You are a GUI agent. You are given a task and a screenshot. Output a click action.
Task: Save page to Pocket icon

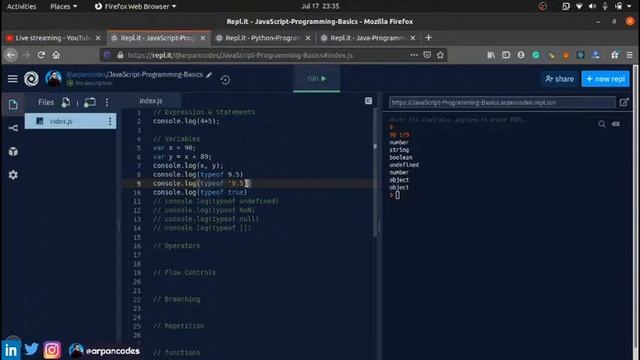click(427, 55)
